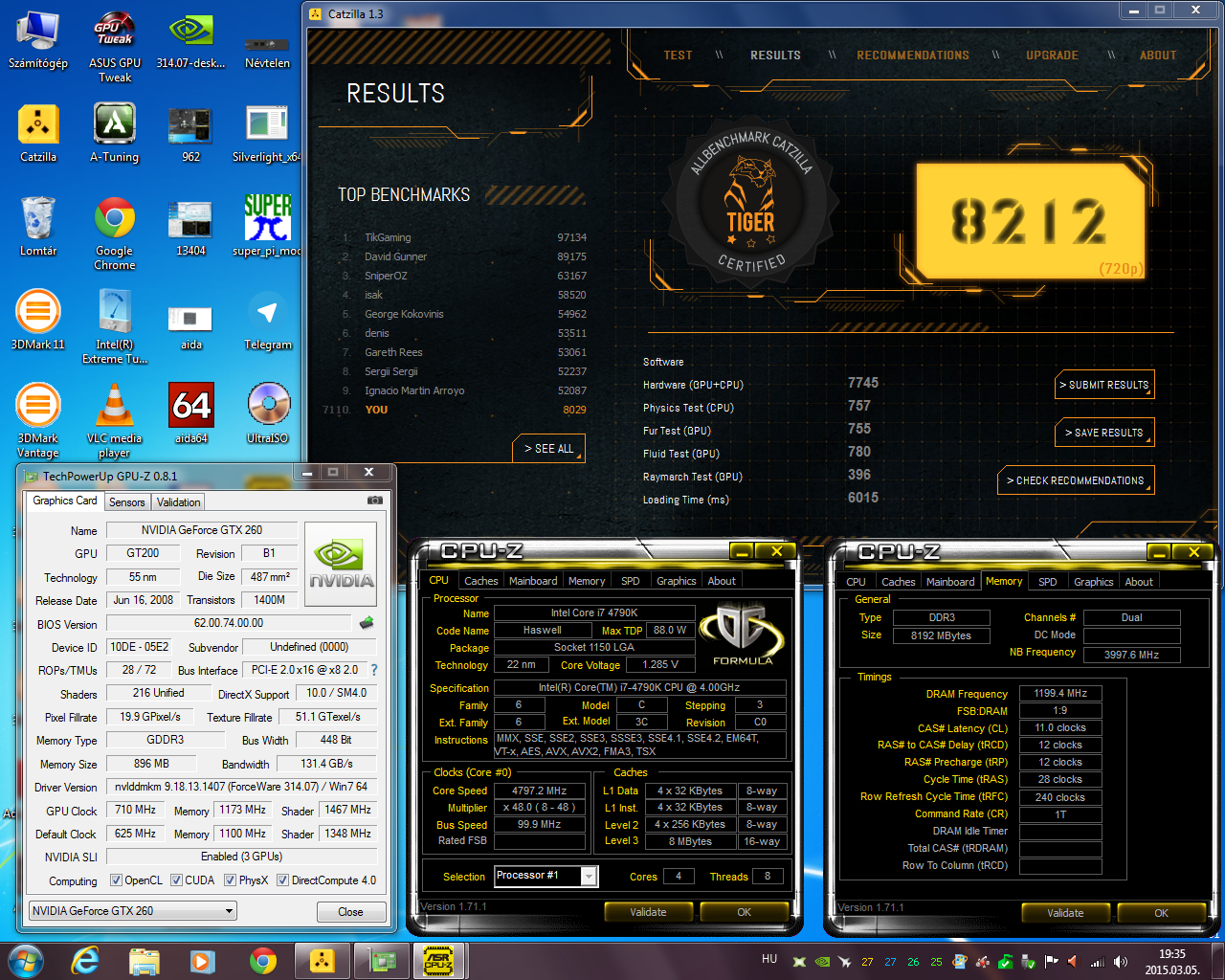Open the SPD tab in right CPU-Z

tap(1048, 582)
